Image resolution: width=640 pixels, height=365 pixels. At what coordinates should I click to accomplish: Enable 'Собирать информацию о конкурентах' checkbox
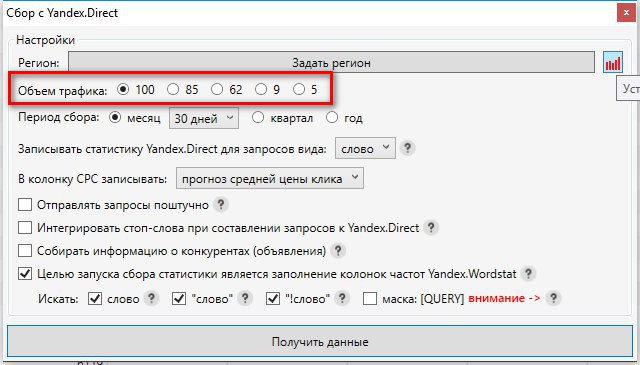(25, 250)
